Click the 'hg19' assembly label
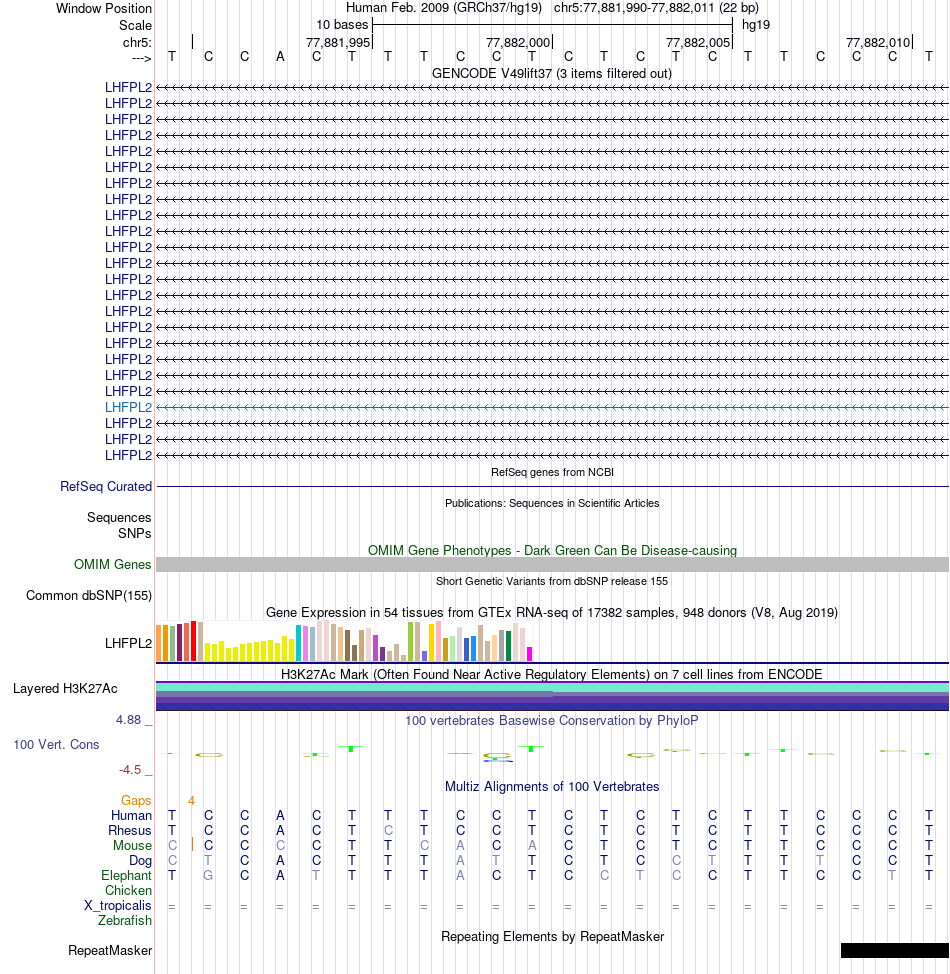This screenshot has width=950, height=974. tap(756, 25)
